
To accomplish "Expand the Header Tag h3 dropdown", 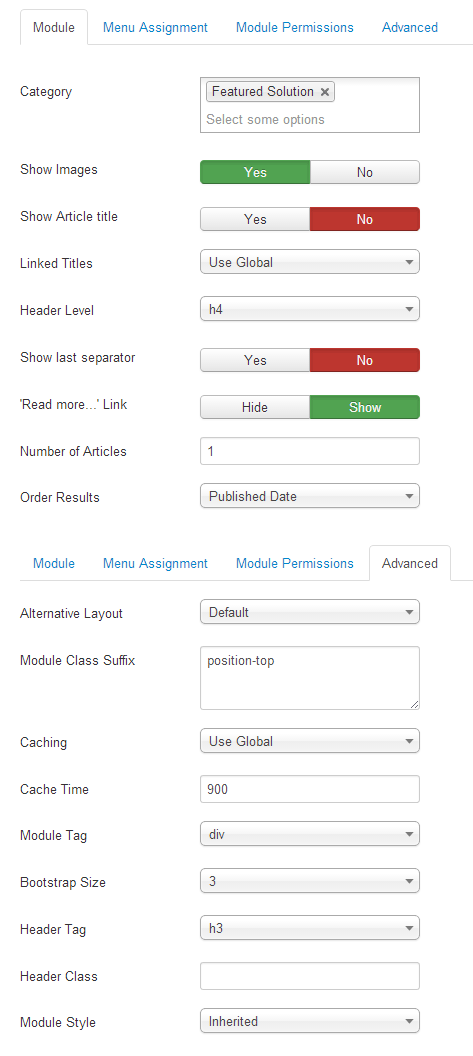I will point(310,928).
